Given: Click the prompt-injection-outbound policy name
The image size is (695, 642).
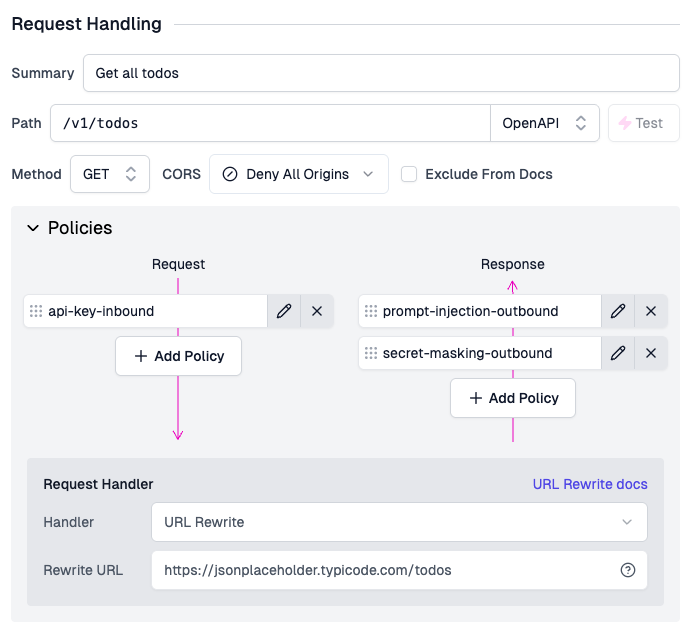Looking at the screenshot, I should click(470, 311).
